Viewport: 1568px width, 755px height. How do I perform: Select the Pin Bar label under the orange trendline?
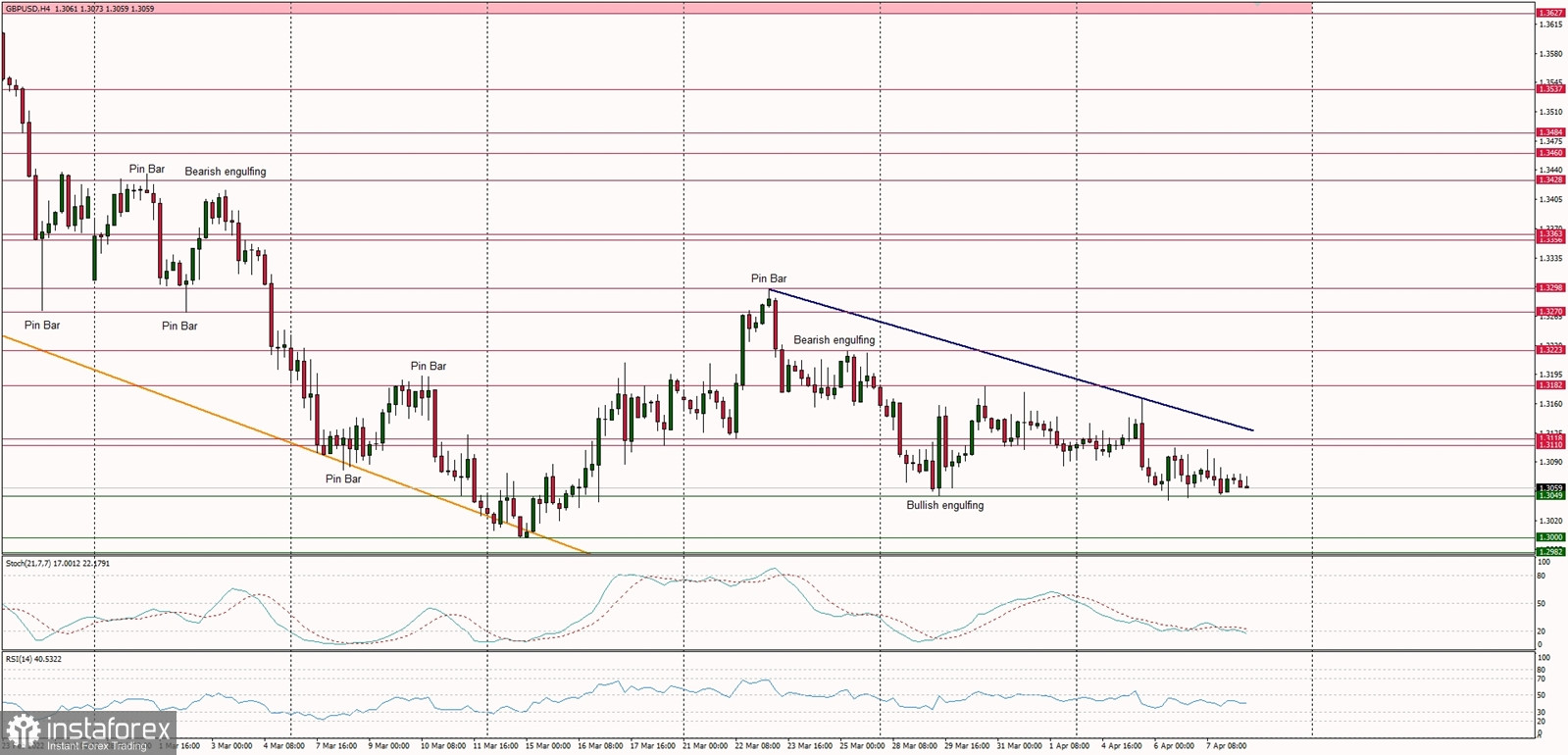(x=343, y=479)
